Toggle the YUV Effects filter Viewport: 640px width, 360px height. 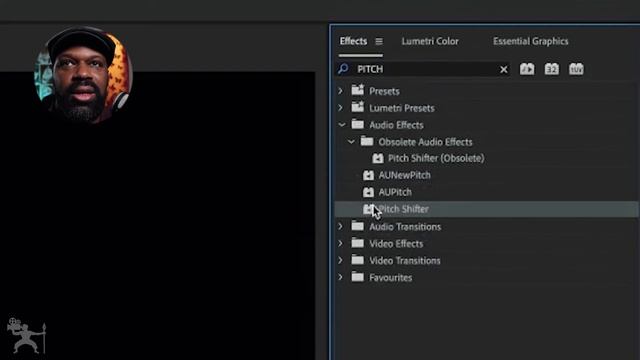pyautogui.click(x=576, y=69)
